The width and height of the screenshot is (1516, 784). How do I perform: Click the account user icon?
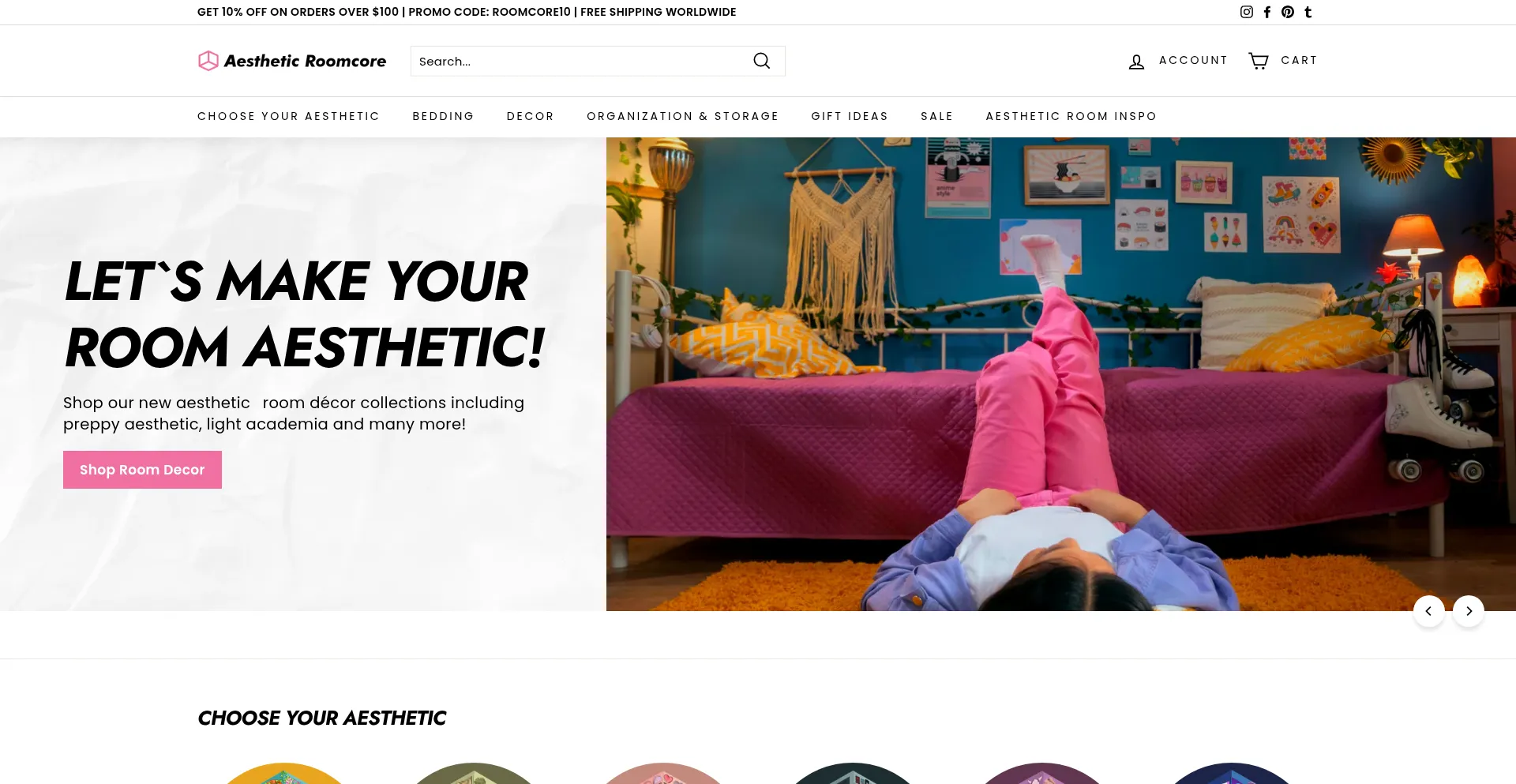1136,62
